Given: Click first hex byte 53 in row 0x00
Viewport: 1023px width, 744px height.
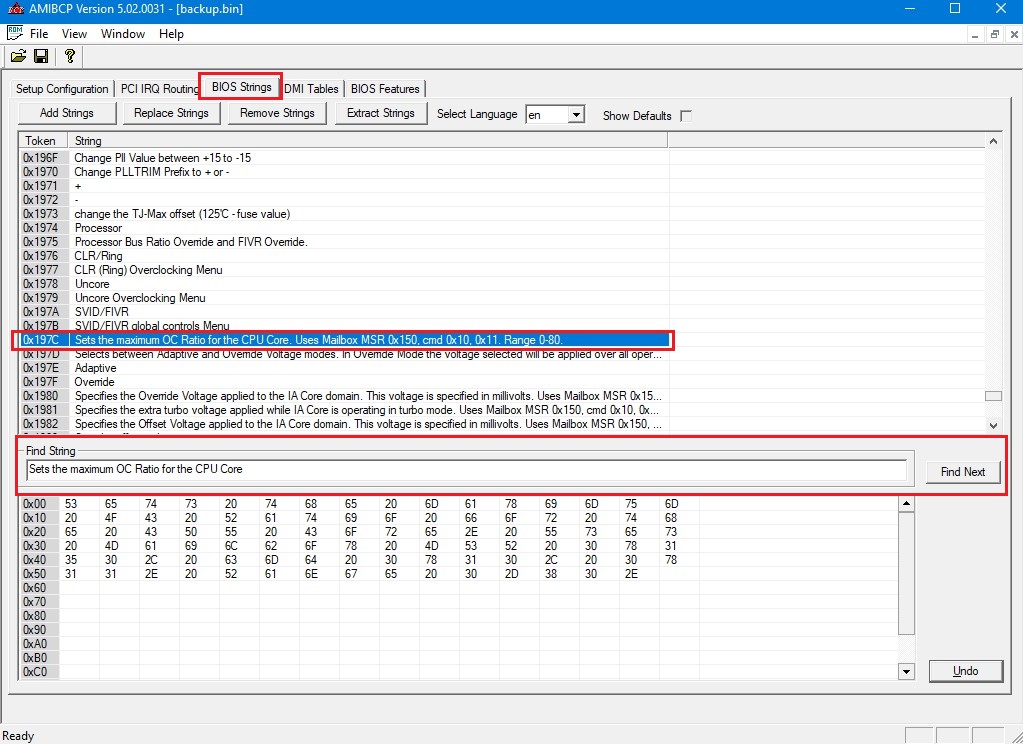Looking at the screenshot, I should tap(71, 504).
